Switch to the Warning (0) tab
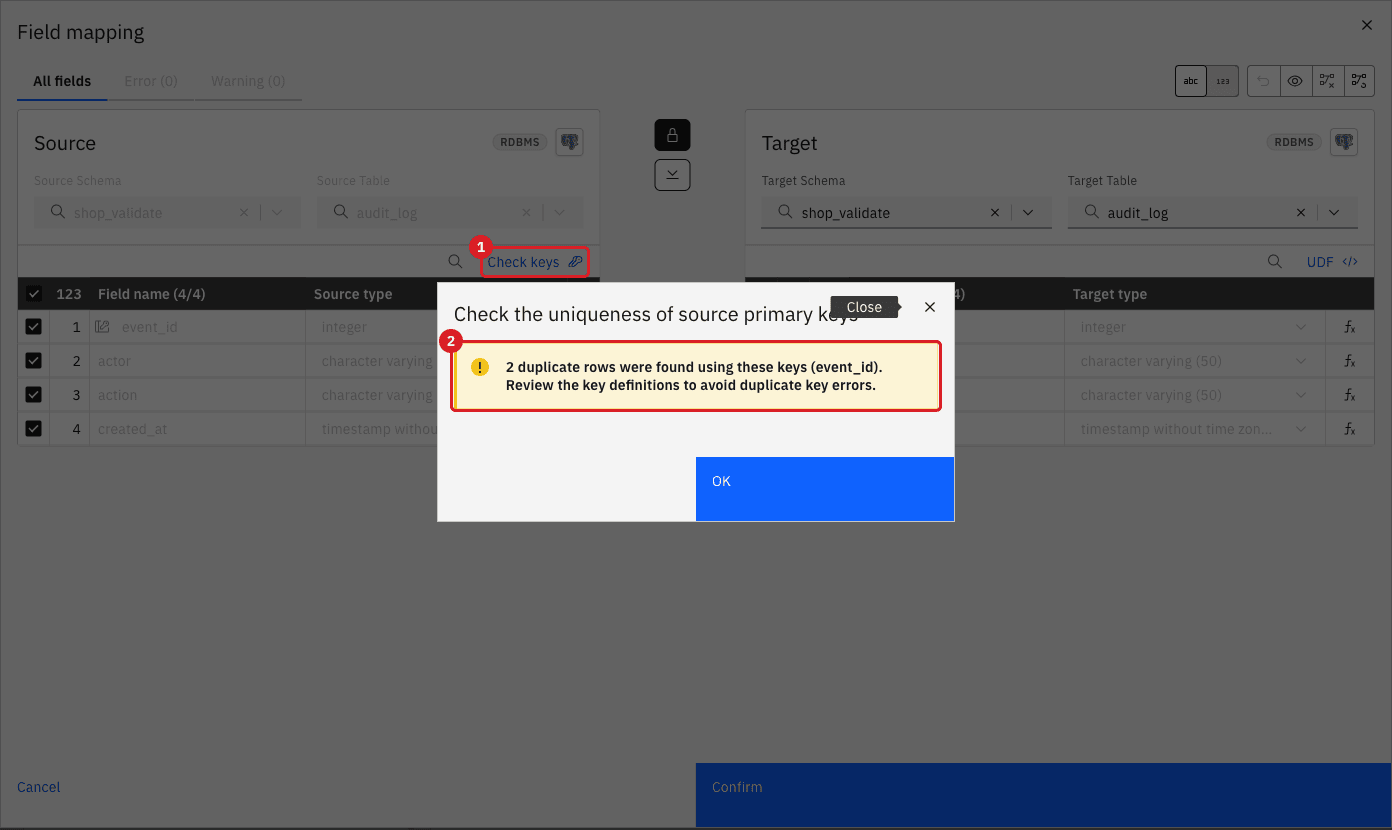The height and width of the screenshot is (830, 1392). point(248,82)
